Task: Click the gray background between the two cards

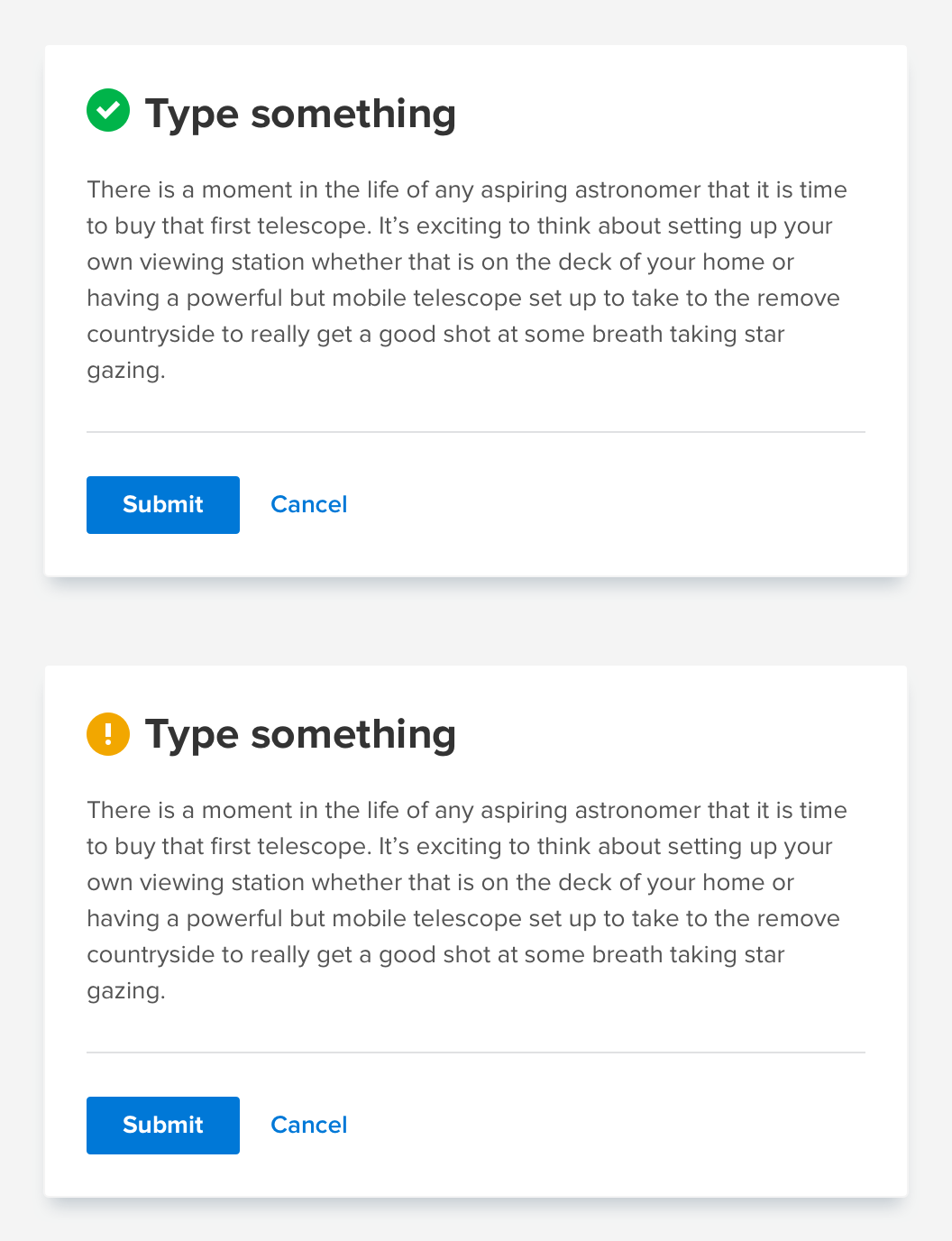Action: [x=476, y=621]
